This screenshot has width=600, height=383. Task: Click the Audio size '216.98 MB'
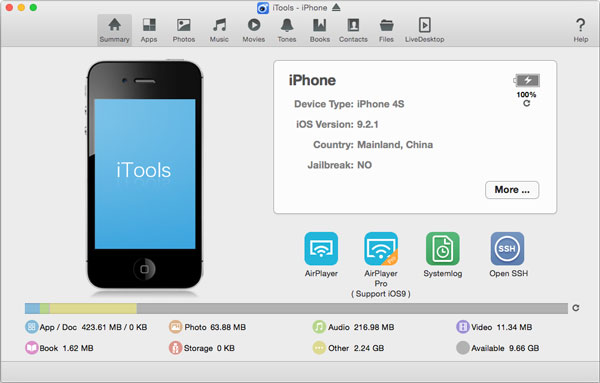pos(374,327)
